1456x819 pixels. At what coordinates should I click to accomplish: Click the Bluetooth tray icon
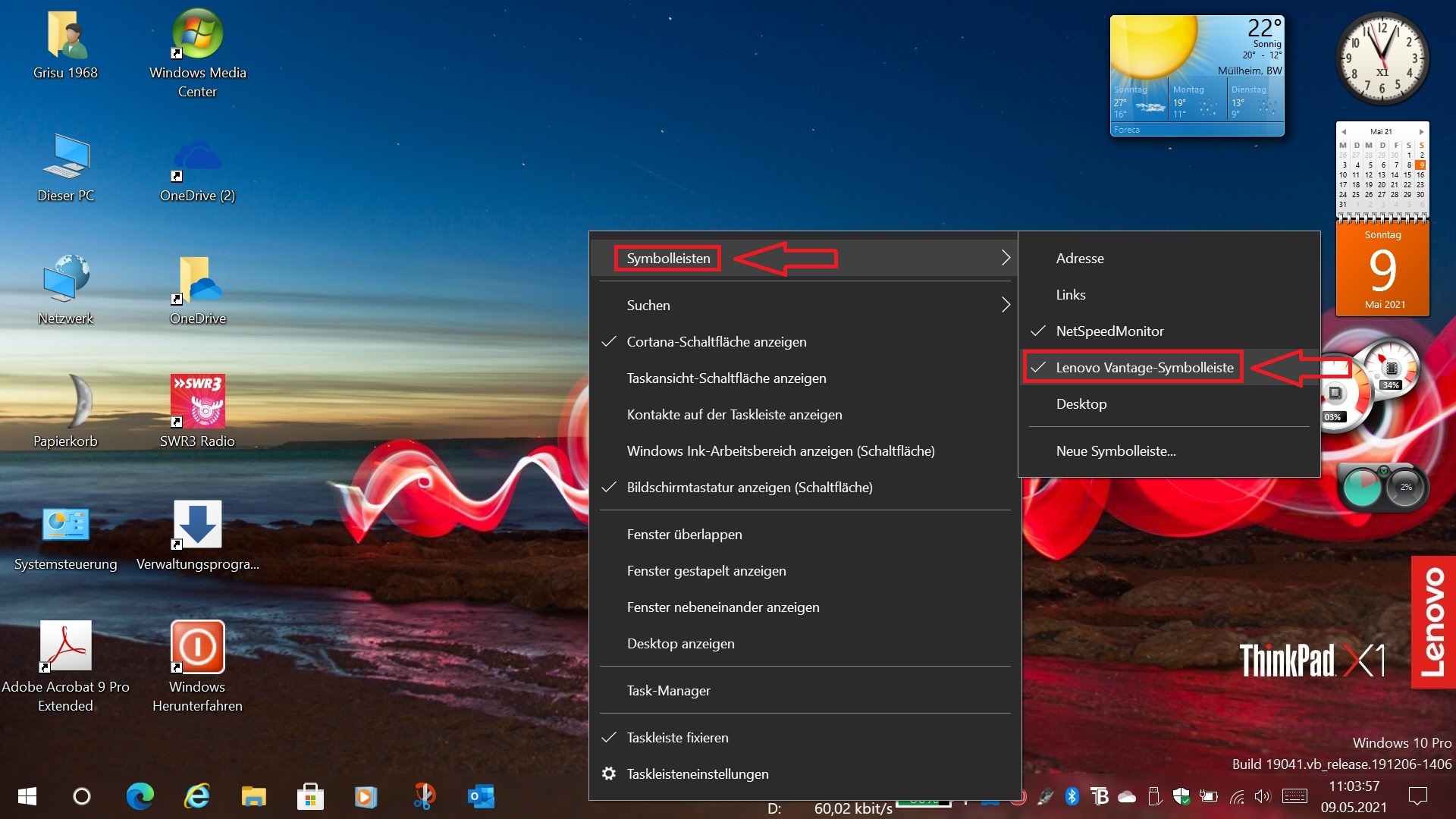click(x=1072, y=795)
